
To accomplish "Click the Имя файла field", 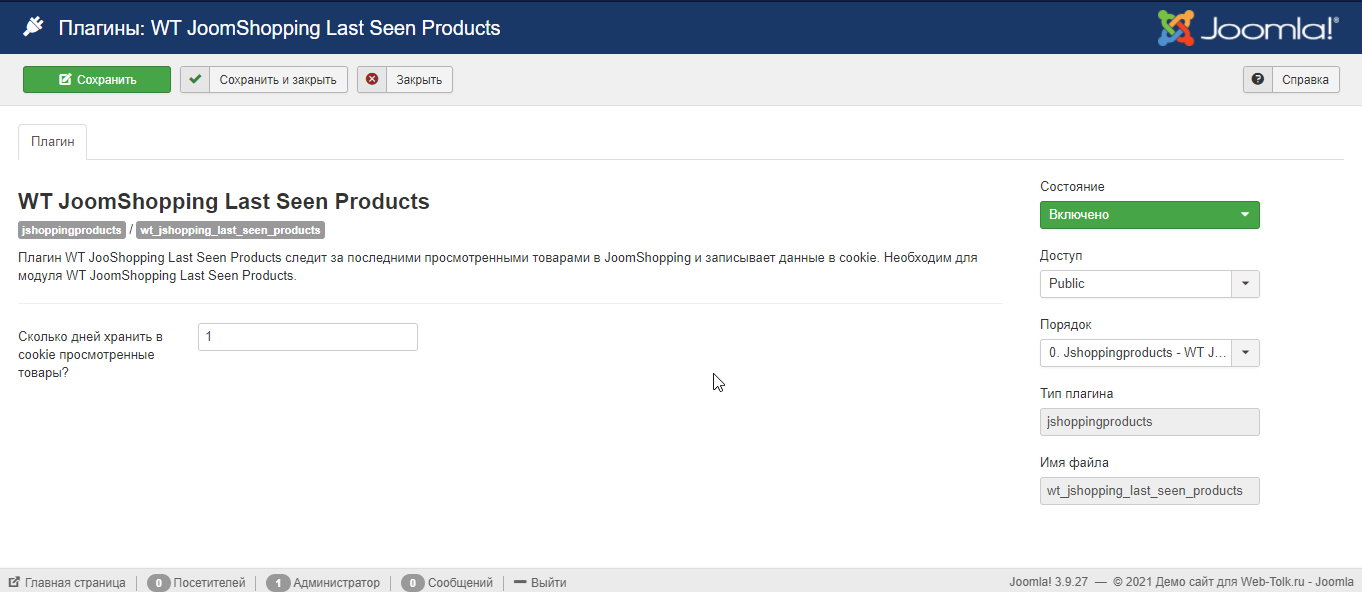I will tap(1149, 491).
